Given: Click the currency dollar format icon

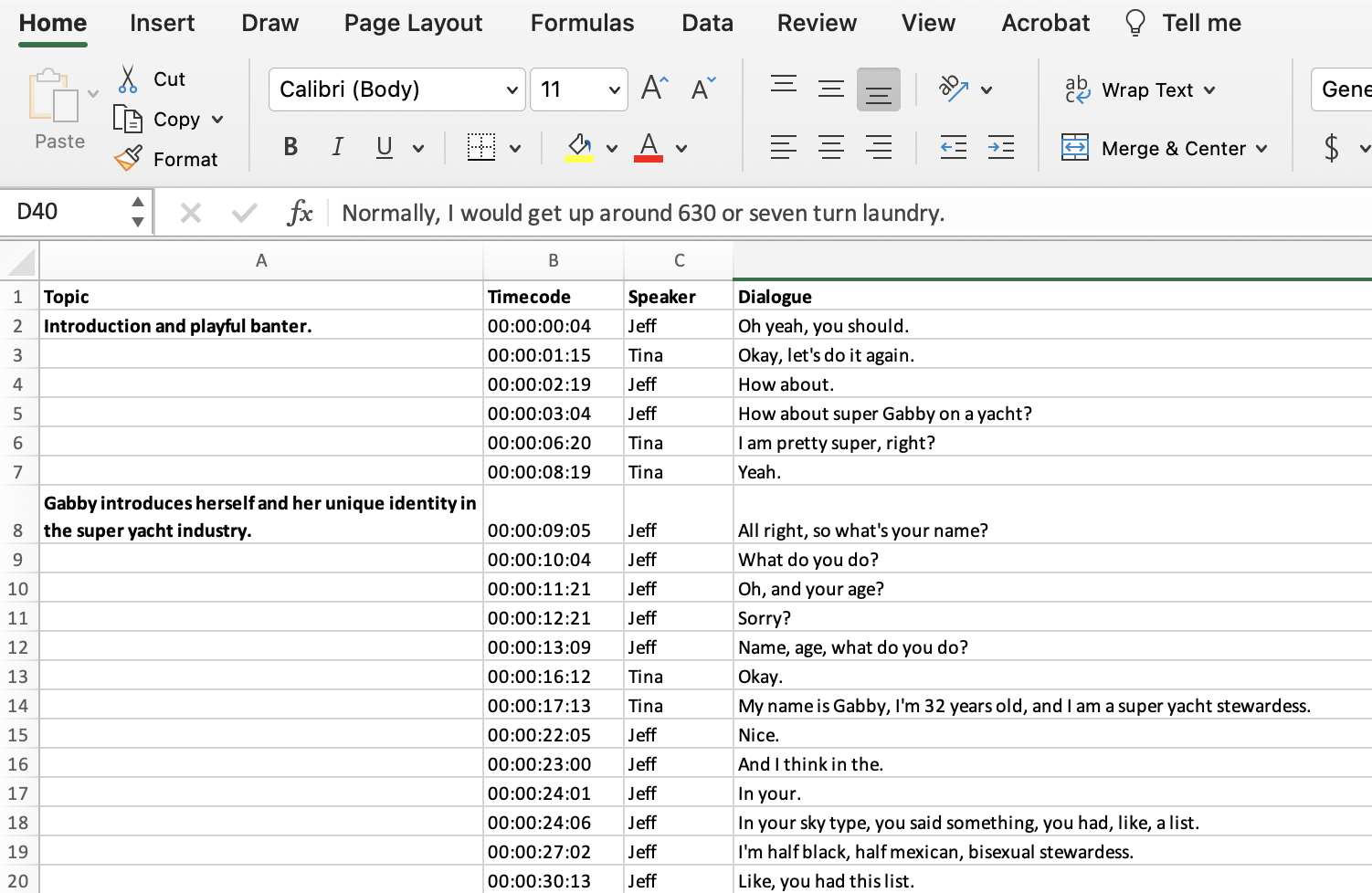Looking at the screenshot, I should click(1332, 147).
